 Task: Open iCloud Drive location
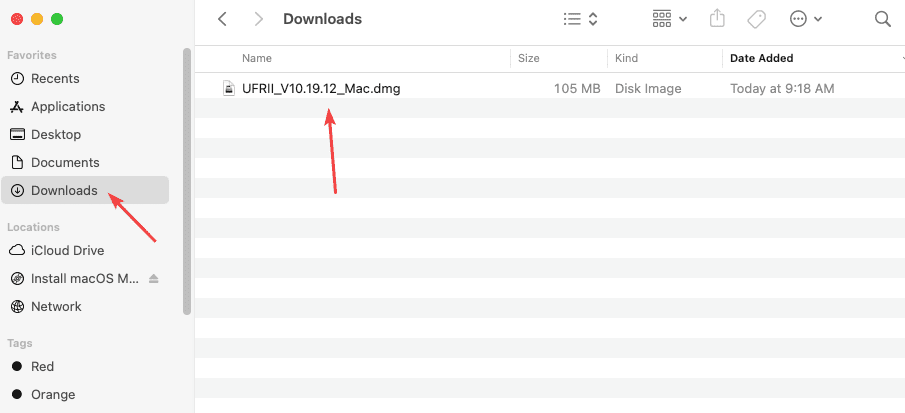pyautogui.click(x=67, y=250)
